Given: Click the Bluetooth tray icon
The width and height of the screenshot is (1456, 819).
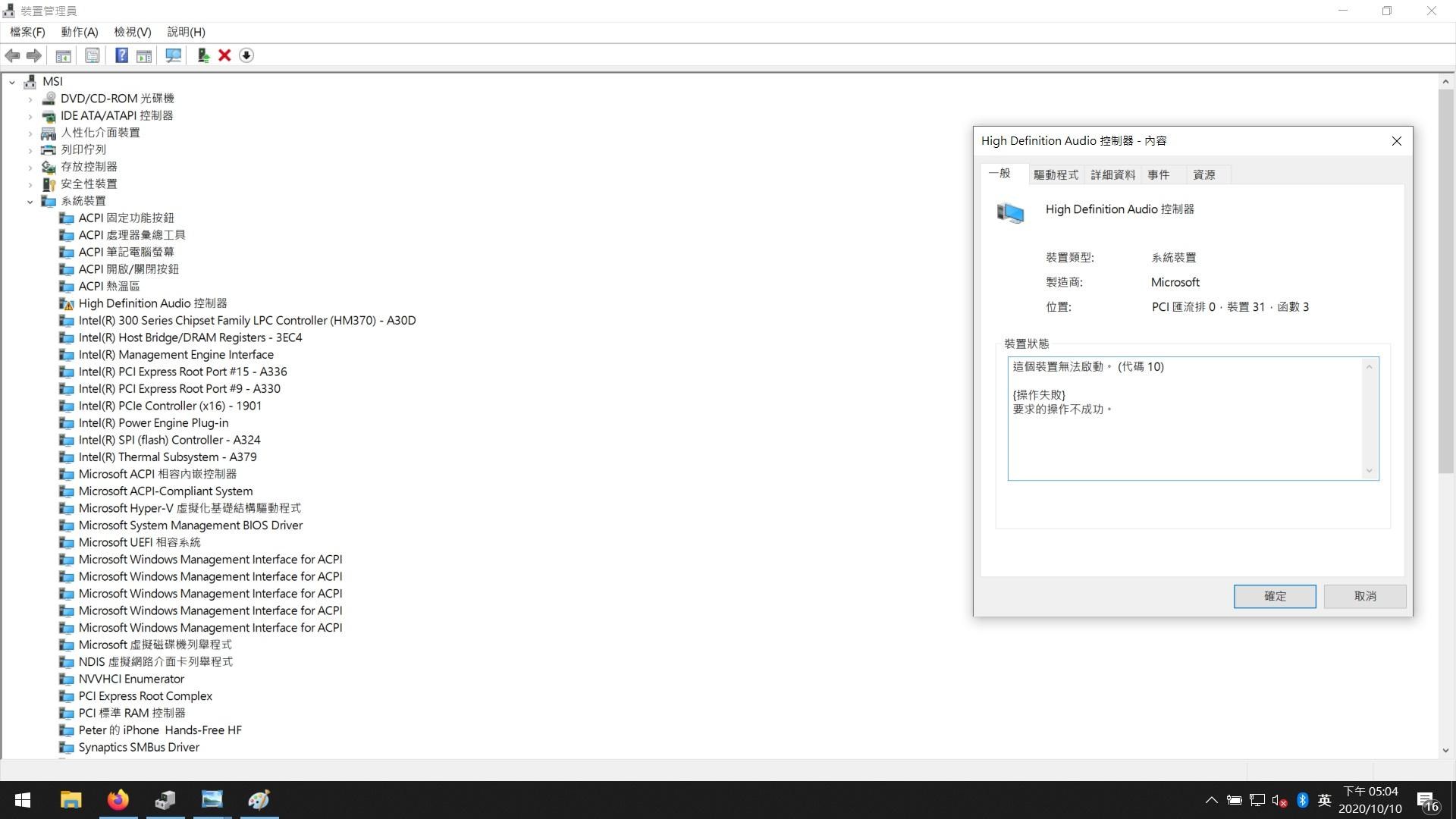Looking at the screenshot, I should tap(1303, 800).
